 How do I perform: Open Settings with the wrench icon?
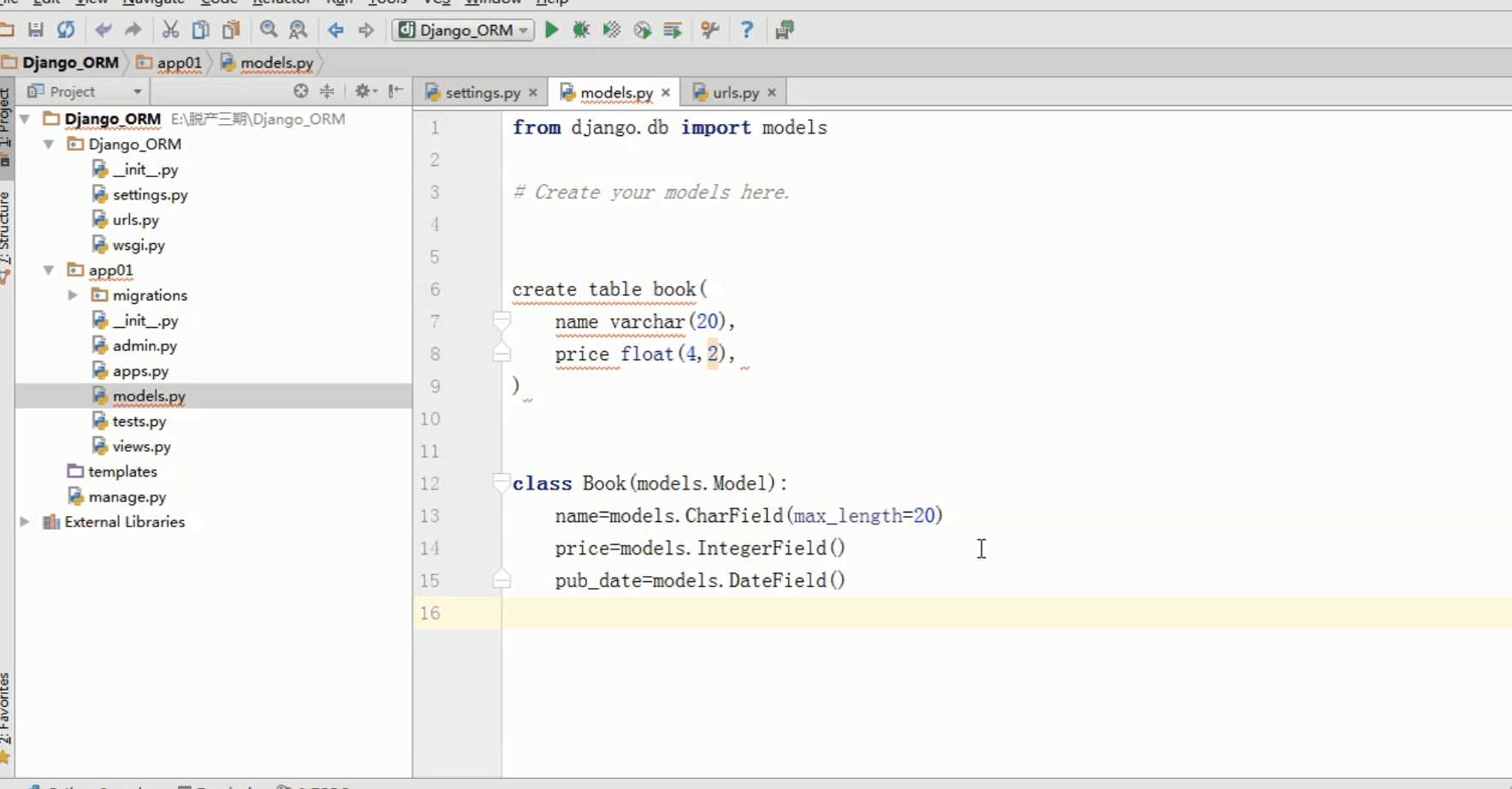(710, 30)
